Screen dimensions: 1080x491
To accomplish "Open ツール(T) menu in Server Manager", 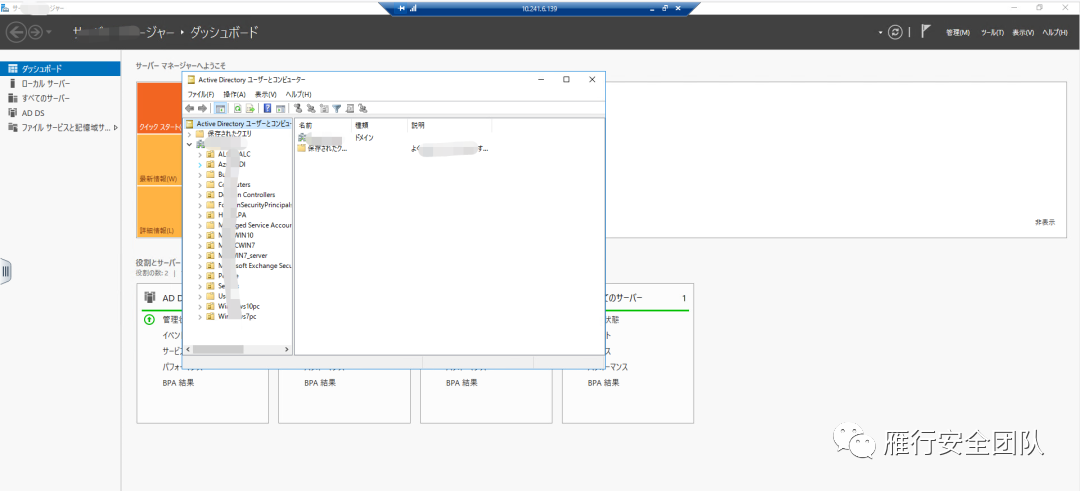I will tap(992, 32).
